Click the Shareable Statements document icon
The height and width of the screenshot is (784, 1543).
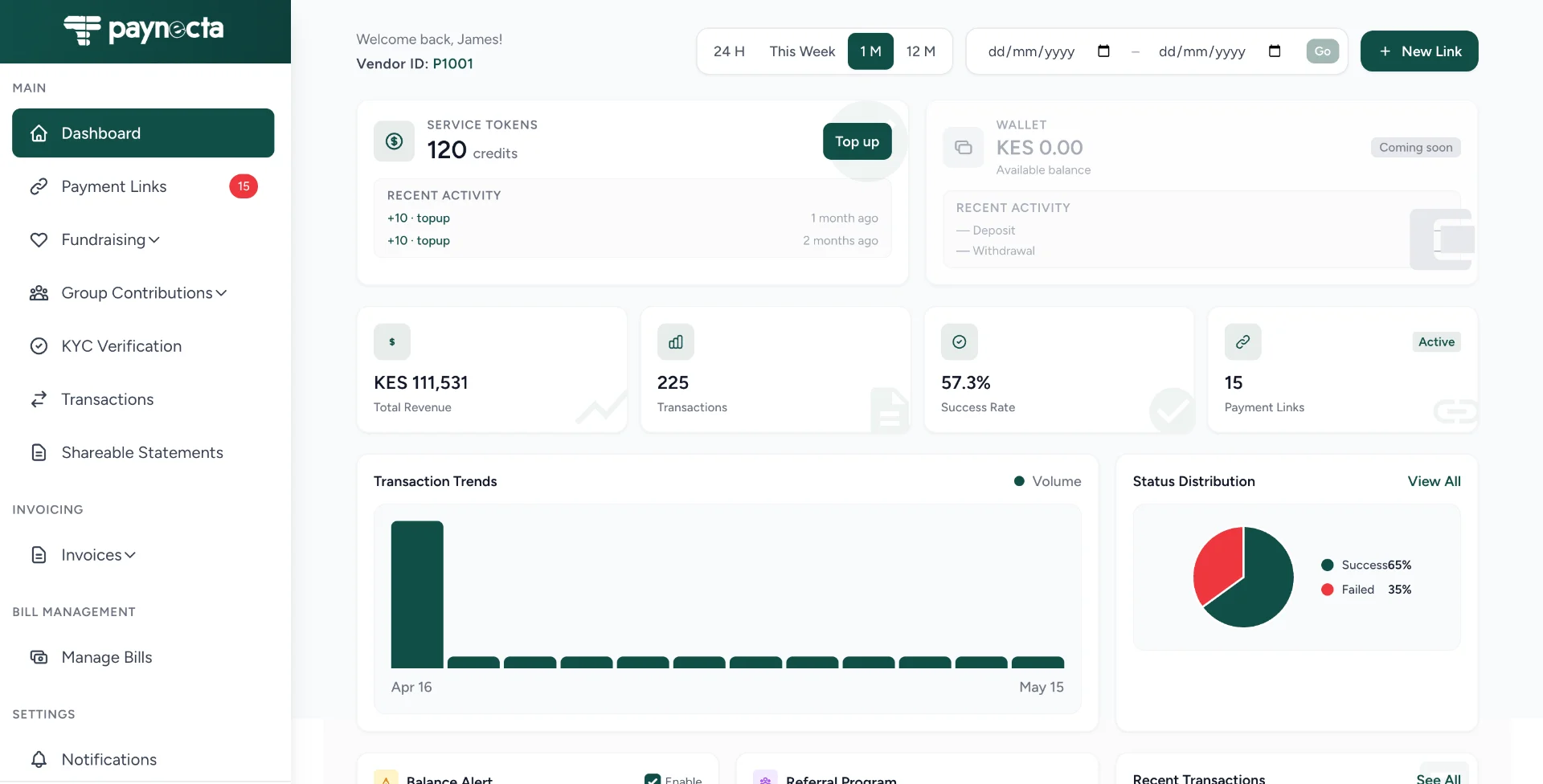point(39,452)
